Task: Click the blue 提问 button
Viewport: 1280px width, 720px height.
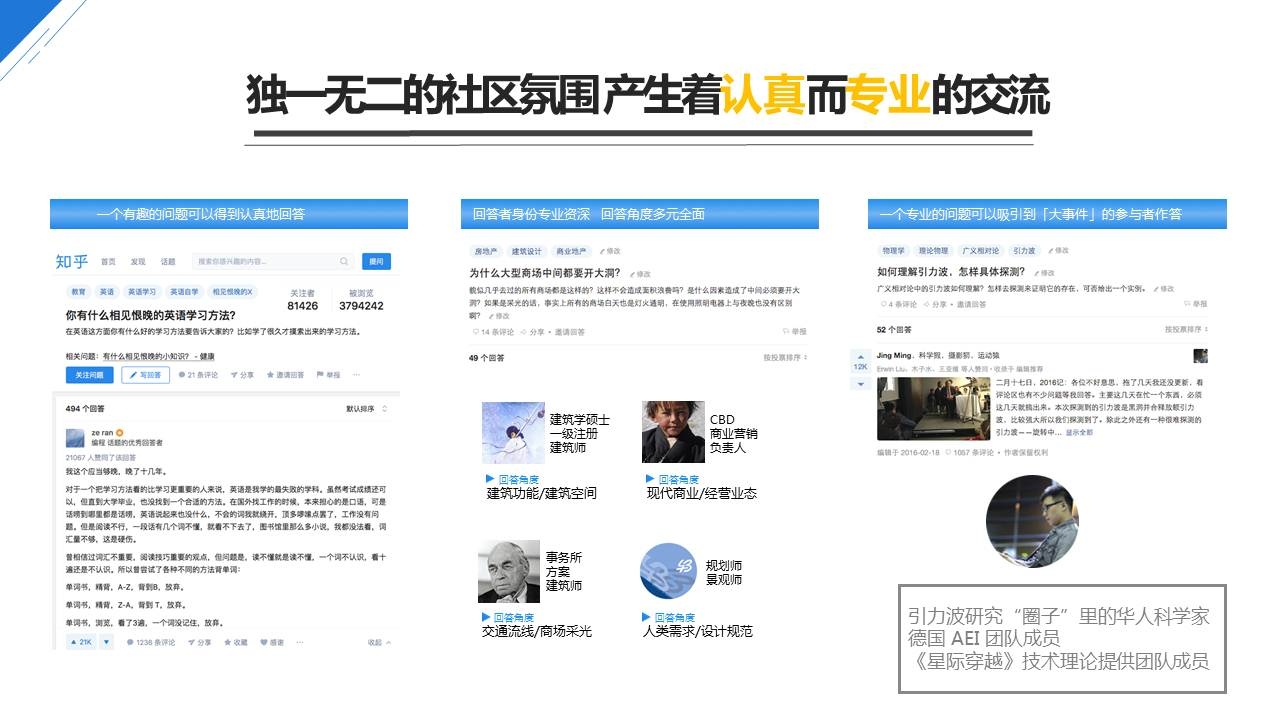Action: (376, 262)
